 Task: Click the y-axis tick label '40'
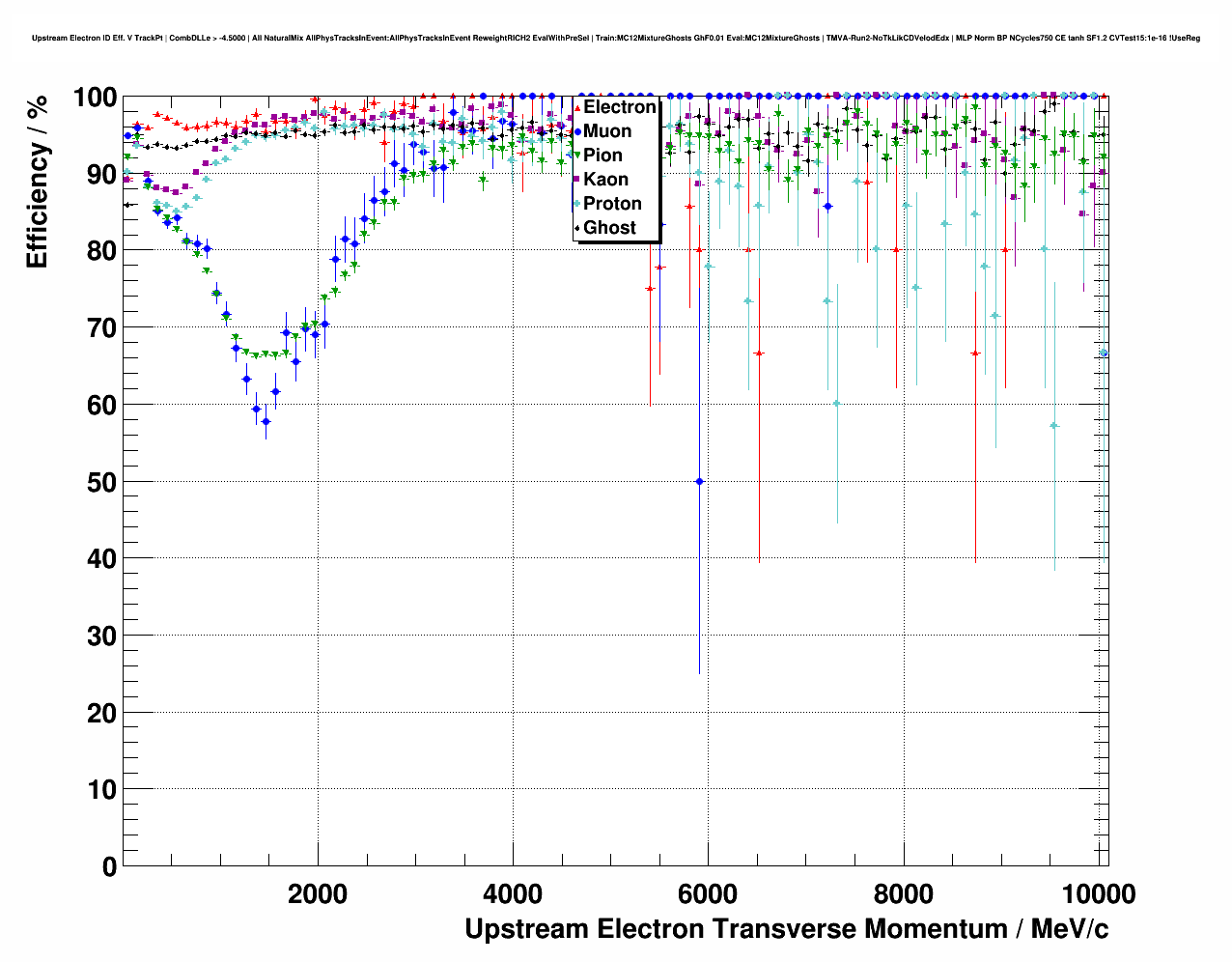point(102,559)
